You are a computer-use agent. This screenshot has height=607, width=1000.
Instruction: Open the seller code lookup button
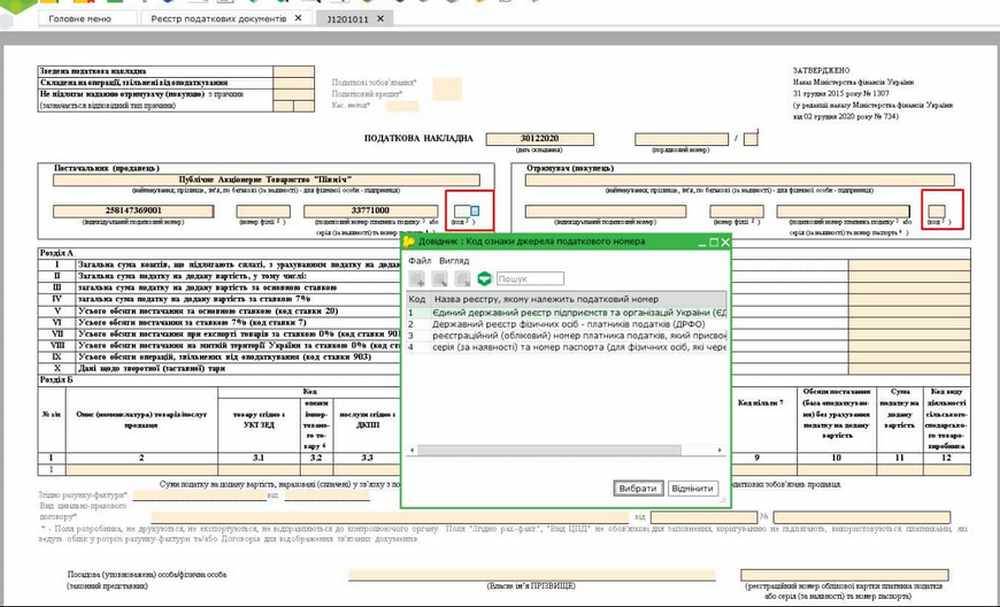475,211
